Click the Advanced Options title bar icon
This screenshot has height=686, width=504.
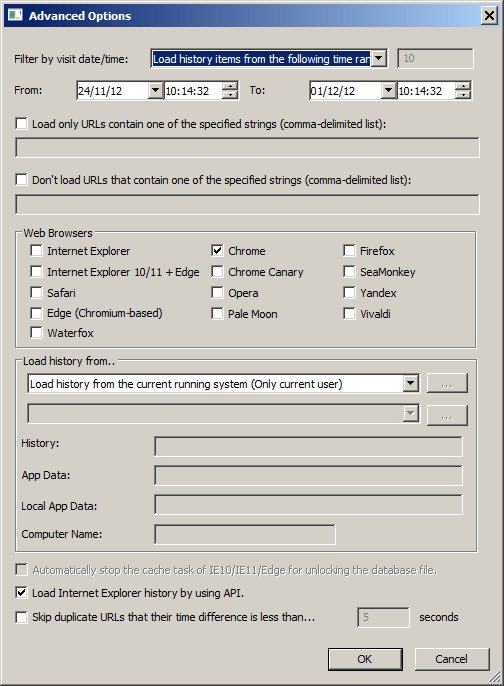15,16
